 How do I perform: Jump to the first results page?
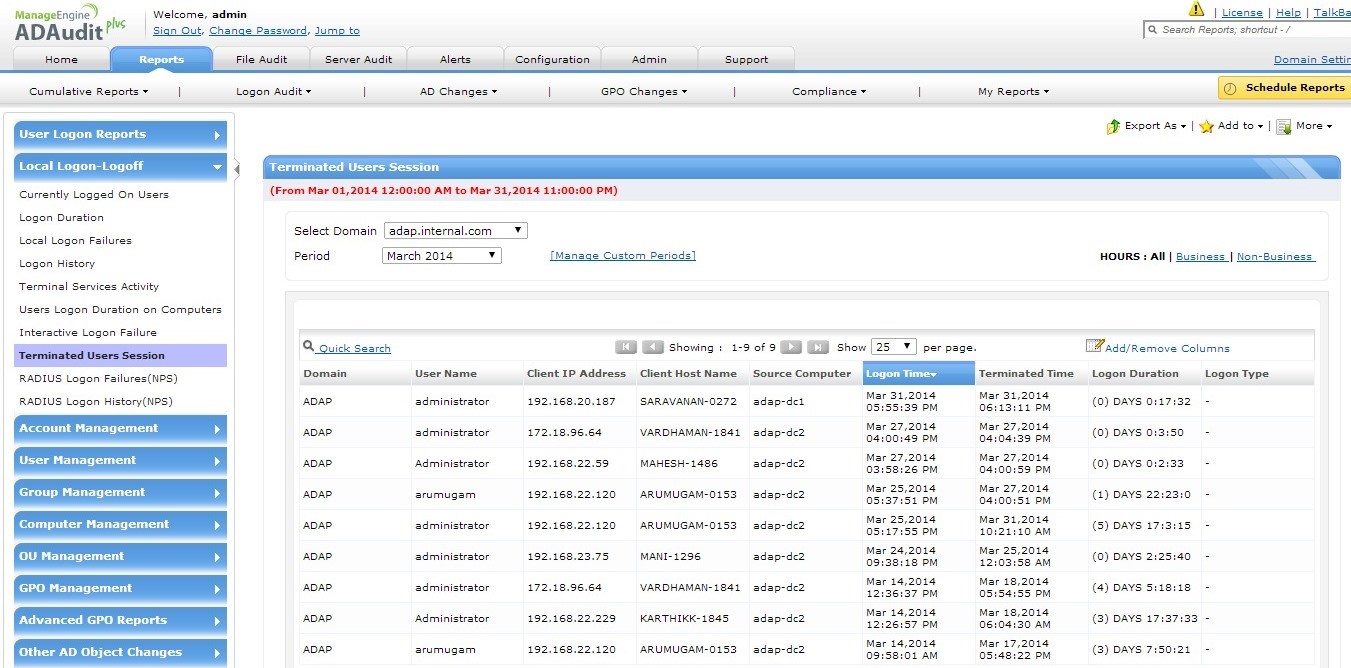click(626, 347)
